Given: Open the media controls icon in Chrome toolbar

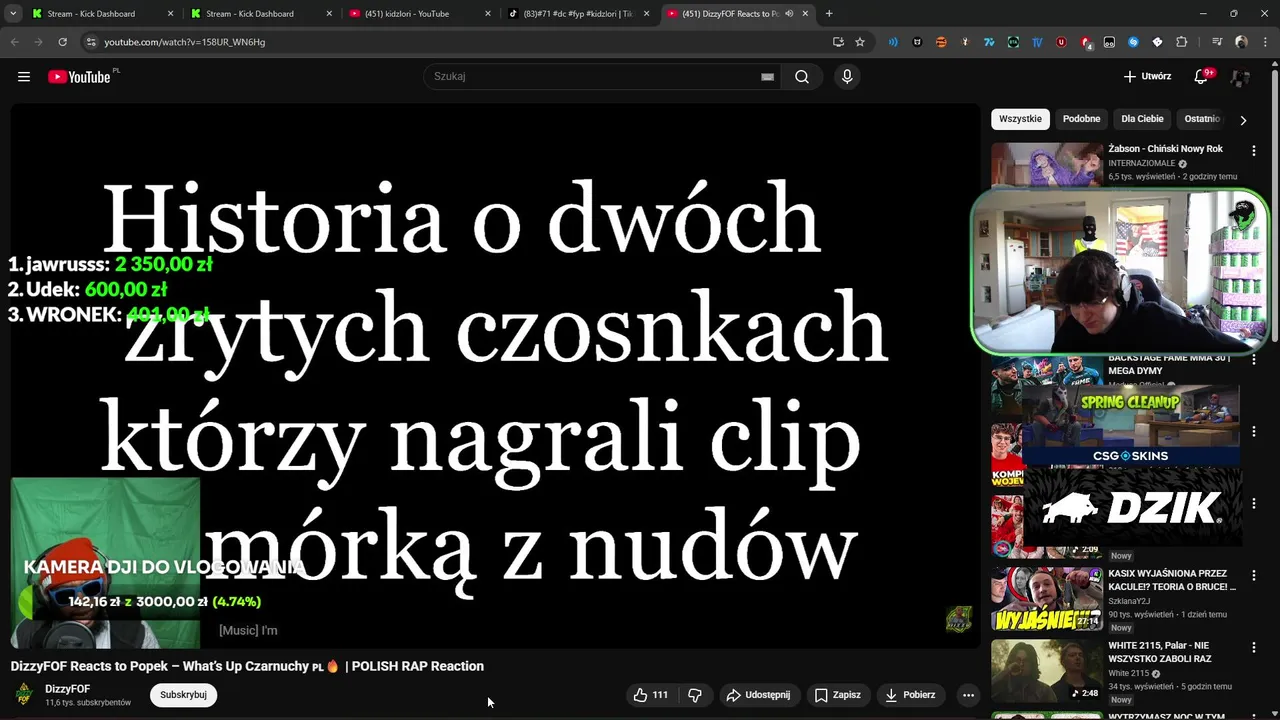Looking at the screenshot, I should [x=1216, y=42].
